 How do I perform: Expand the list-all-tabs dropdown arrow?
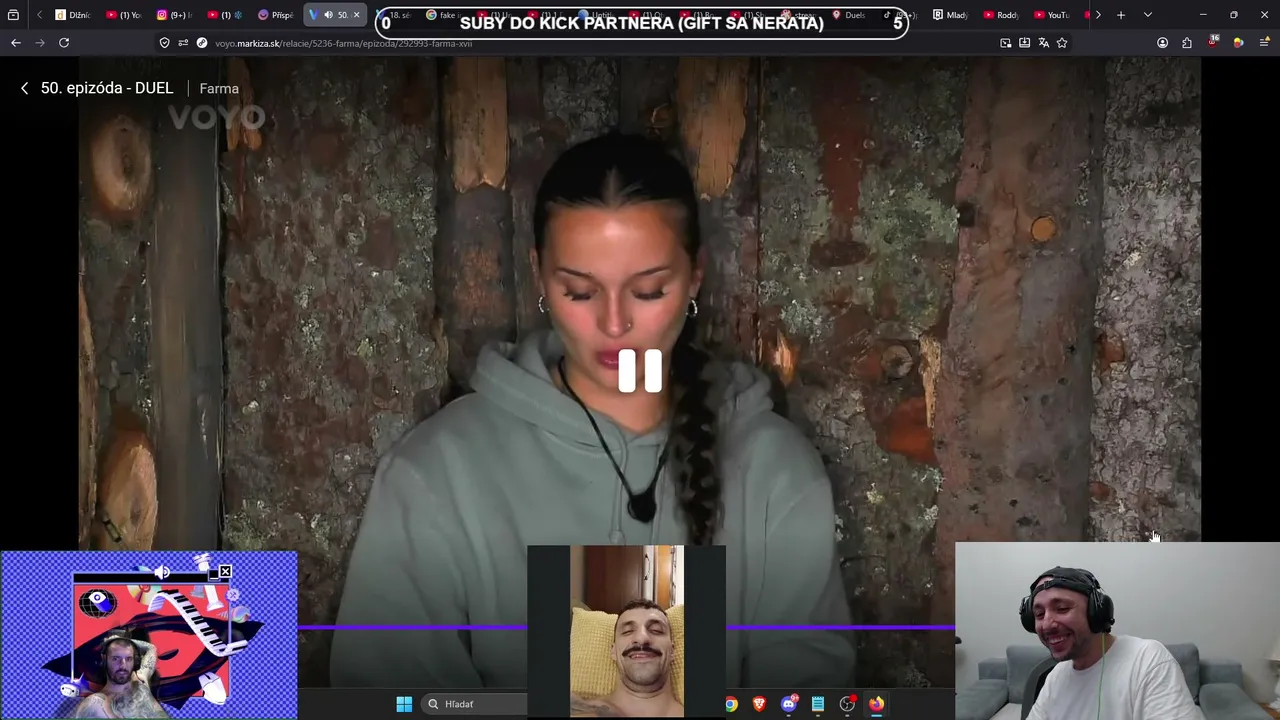click(x=1148, y=15)
